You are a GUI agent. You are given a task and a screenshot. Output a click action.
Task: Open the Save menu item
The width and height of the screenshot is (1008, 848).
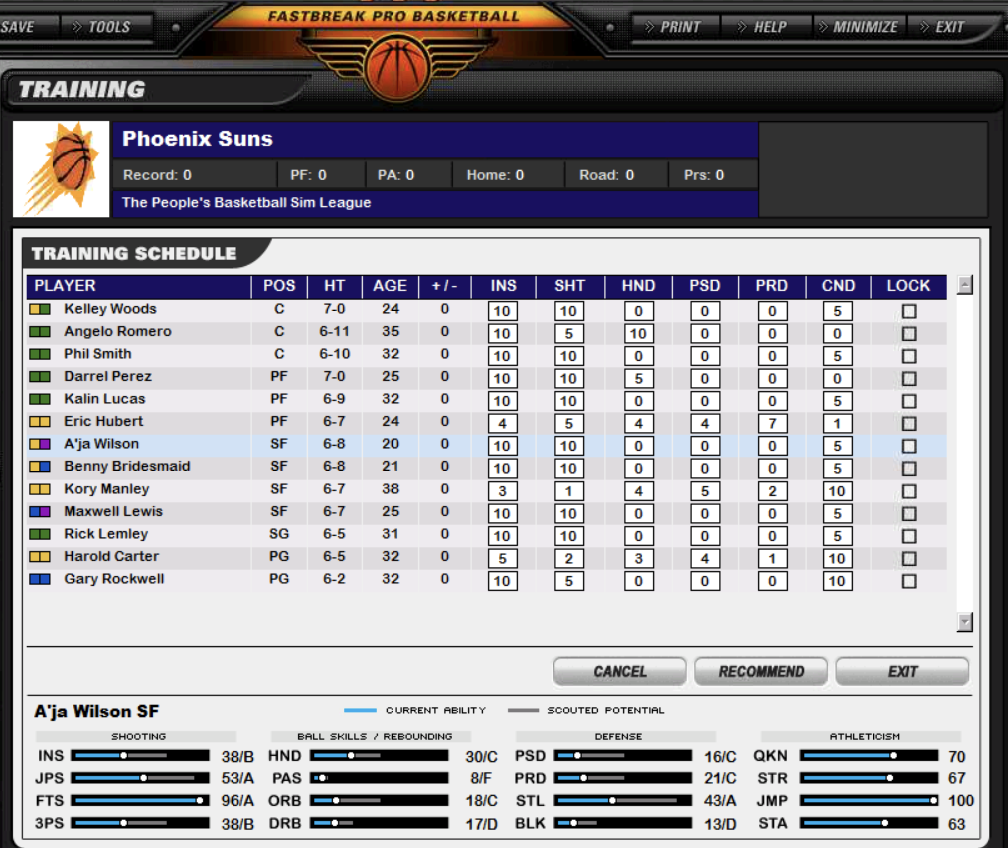click(17, 27)
